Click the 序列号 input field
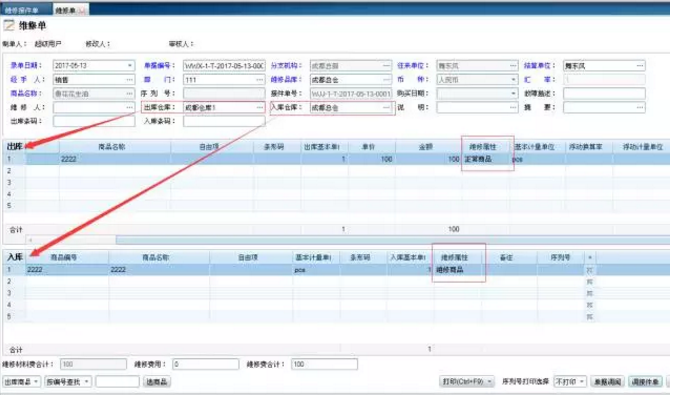 [x=224, y=94]
